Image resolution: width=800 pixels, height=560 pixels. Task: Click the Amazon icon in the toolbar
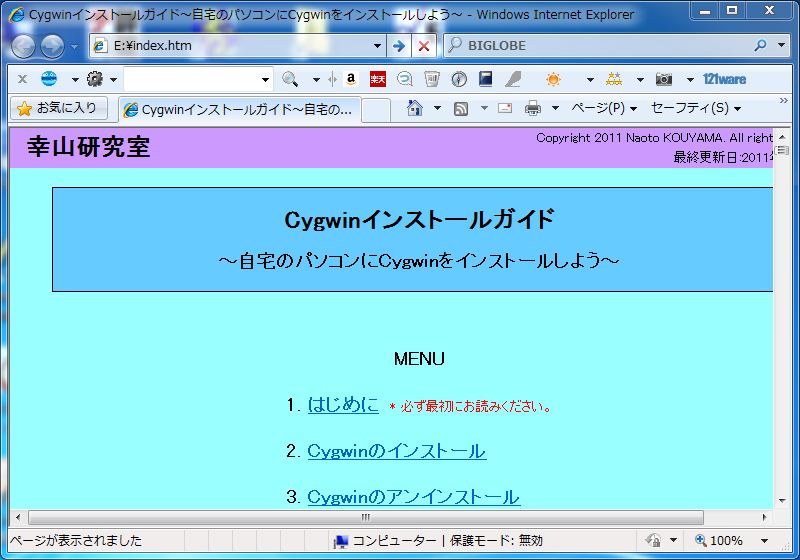(x=351, y=79)
